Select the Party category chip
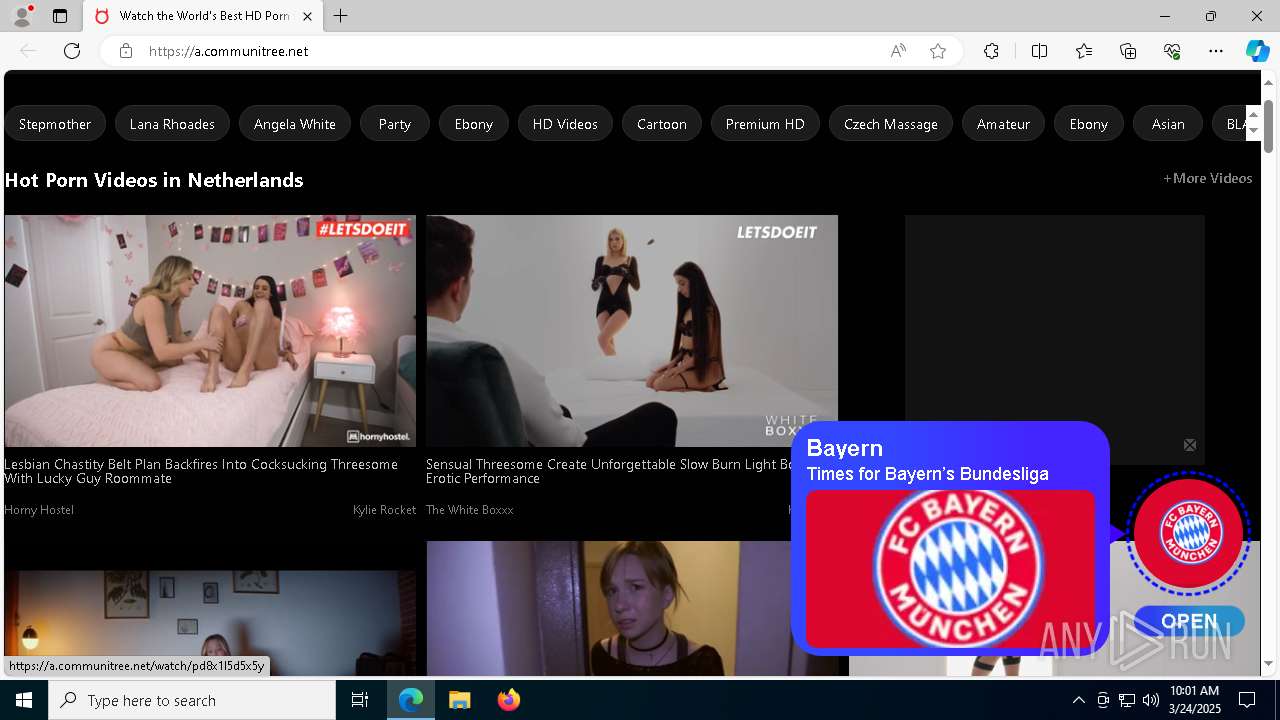The height and width of the screenshot is (720, 1280). pyautogui.click(x=395, y=124)
